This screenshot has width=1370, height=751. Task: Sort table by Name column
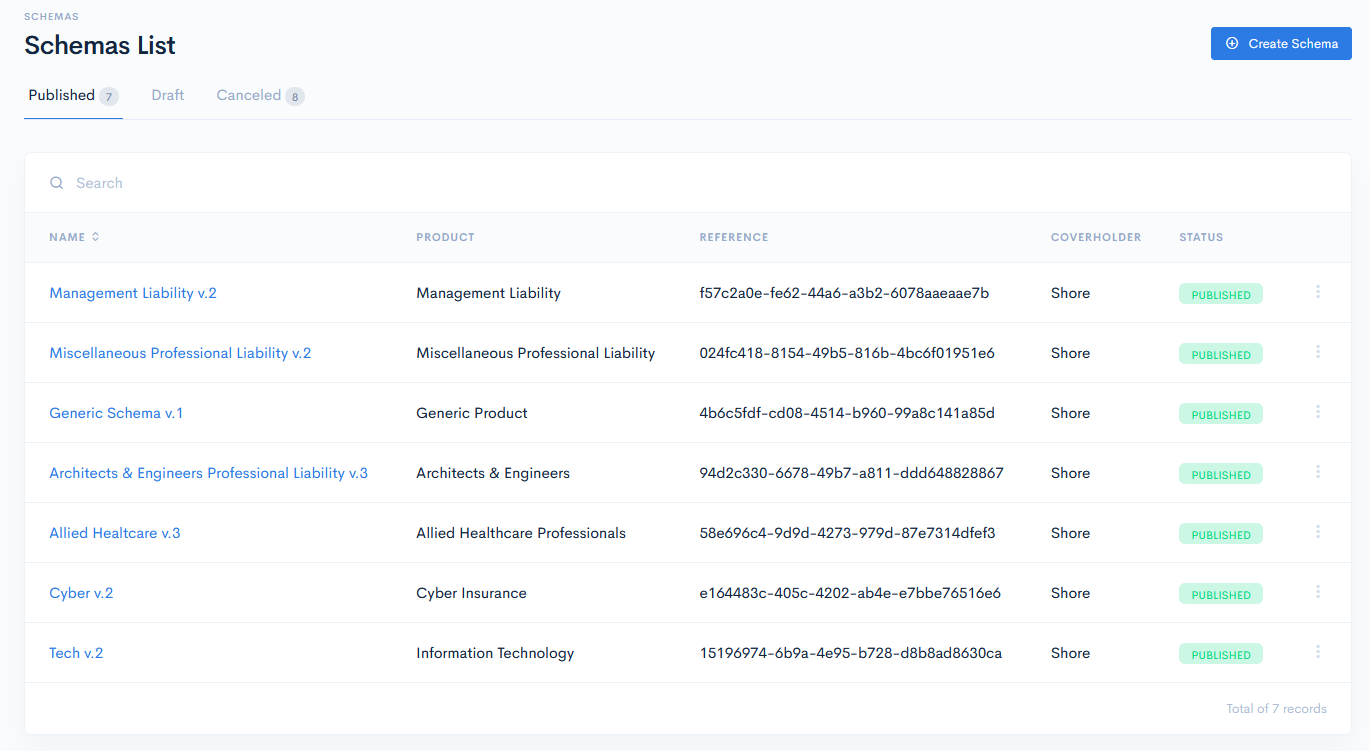74,237
